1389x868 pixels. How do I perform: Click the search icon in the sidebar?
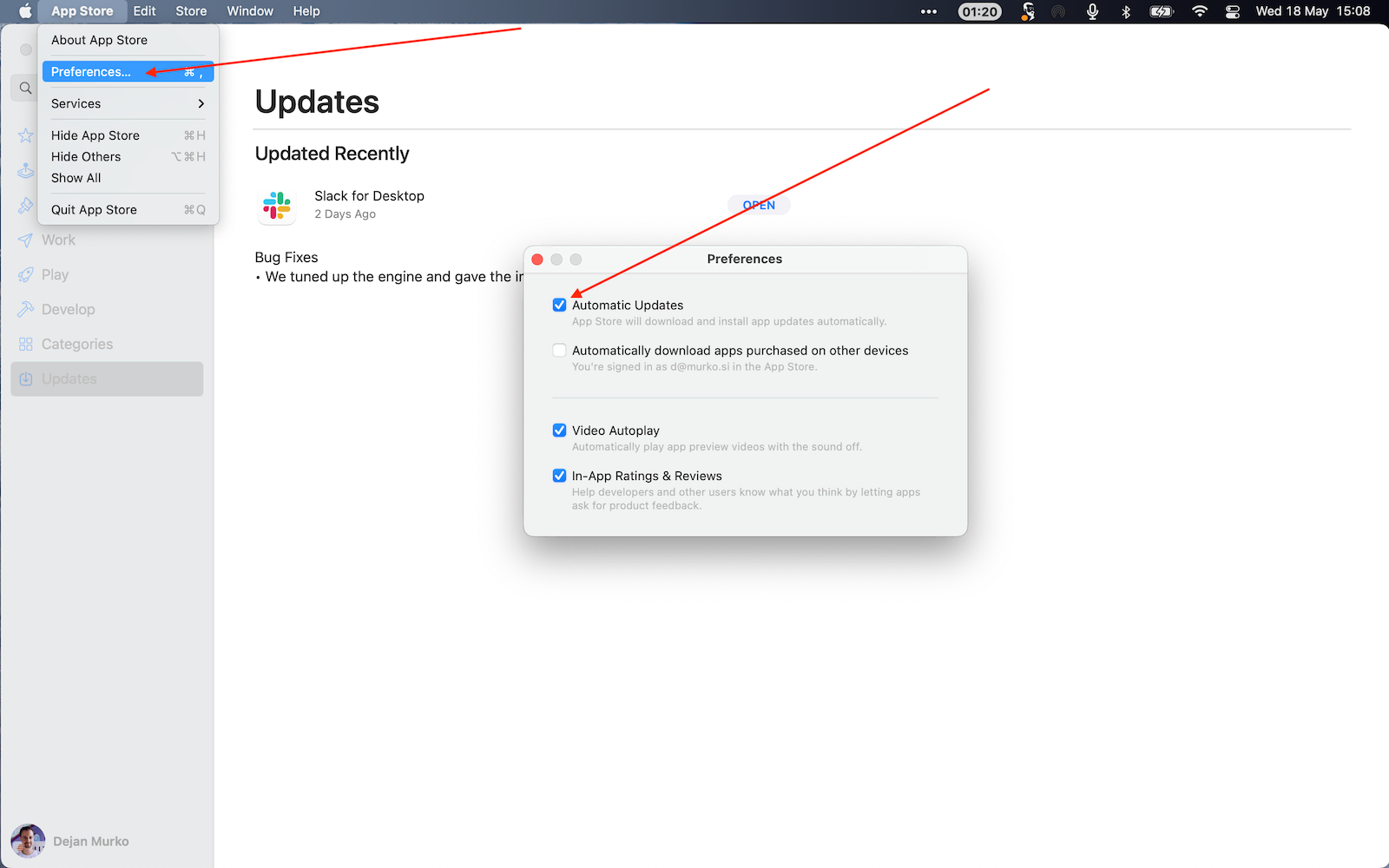point(24,88)
